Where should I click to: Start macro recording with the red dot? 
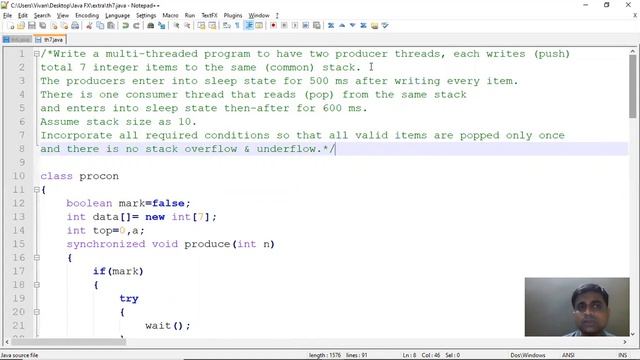pyautogui.click(x=273, y=26)
